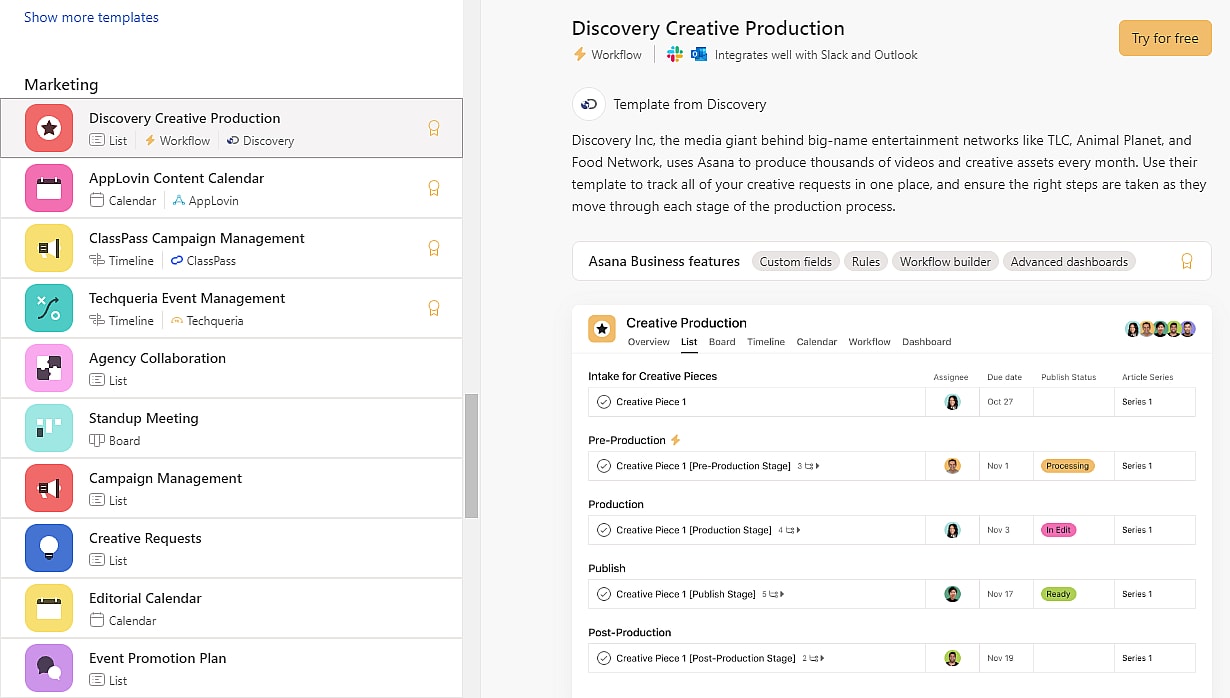Open the Dashboard tab in Creative Production
1230x698 pixels.
click(x=926, y=342)
